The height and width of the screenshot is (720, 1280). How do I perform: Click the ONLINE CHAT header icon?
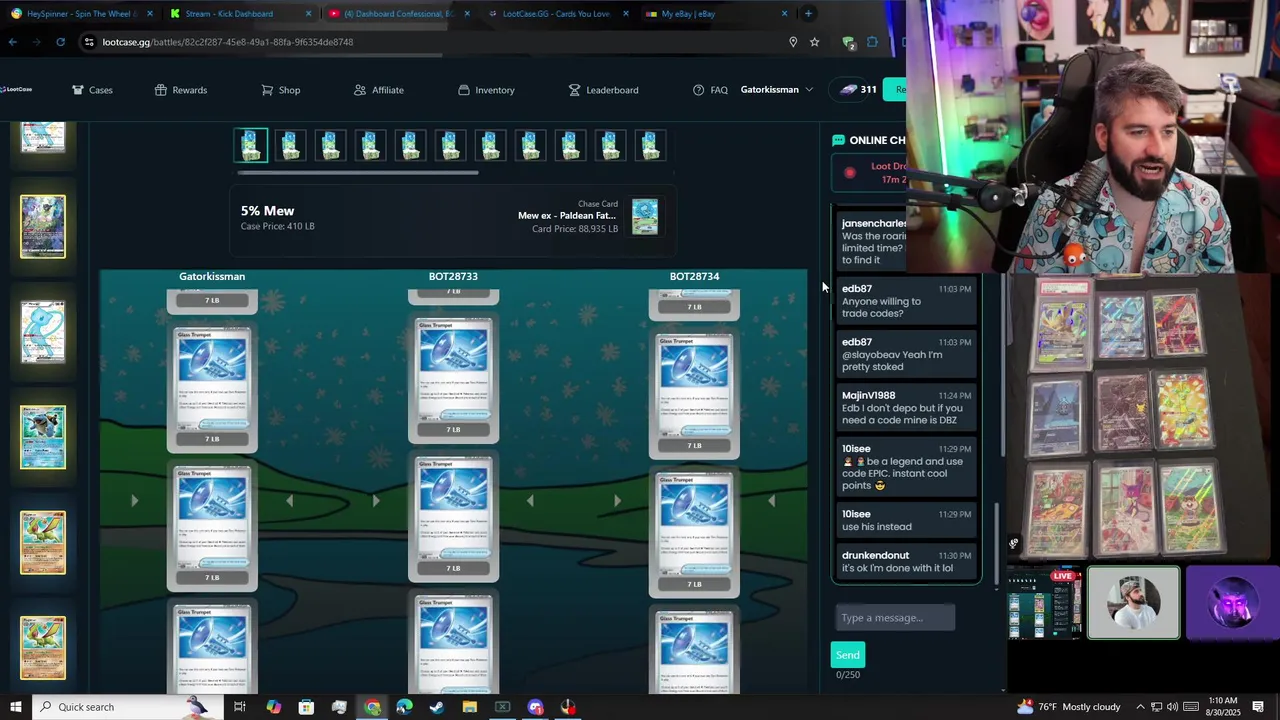pos(838,140)
